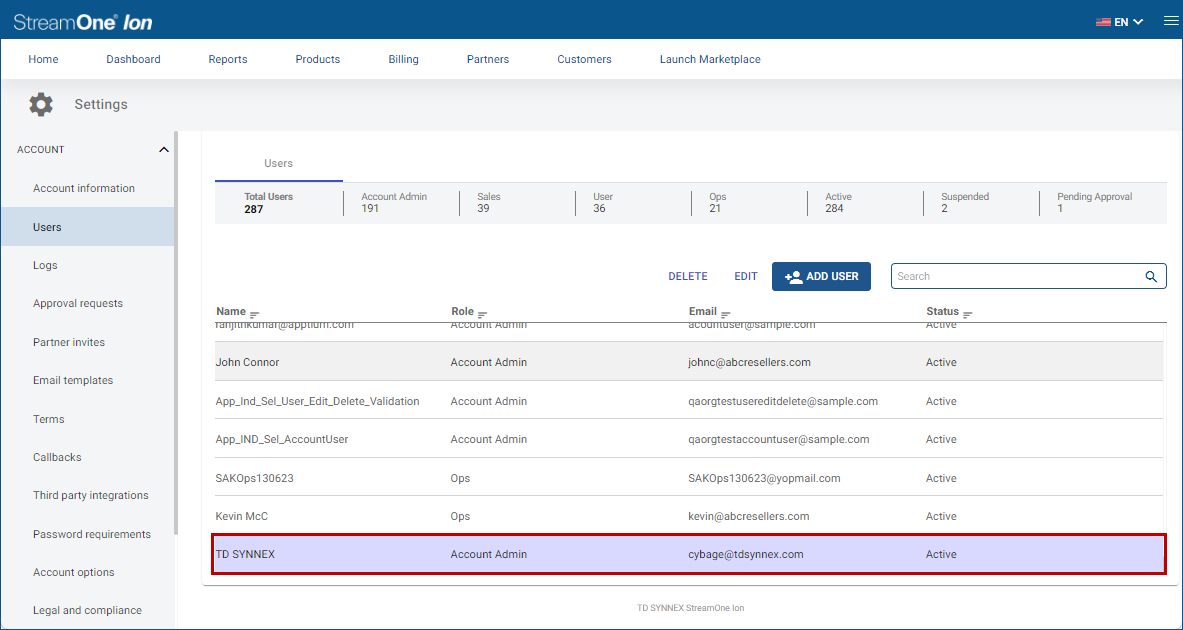The image size is (1183, 630).
Task: Open the Dashboard menu
Action: tap(134, 59)
